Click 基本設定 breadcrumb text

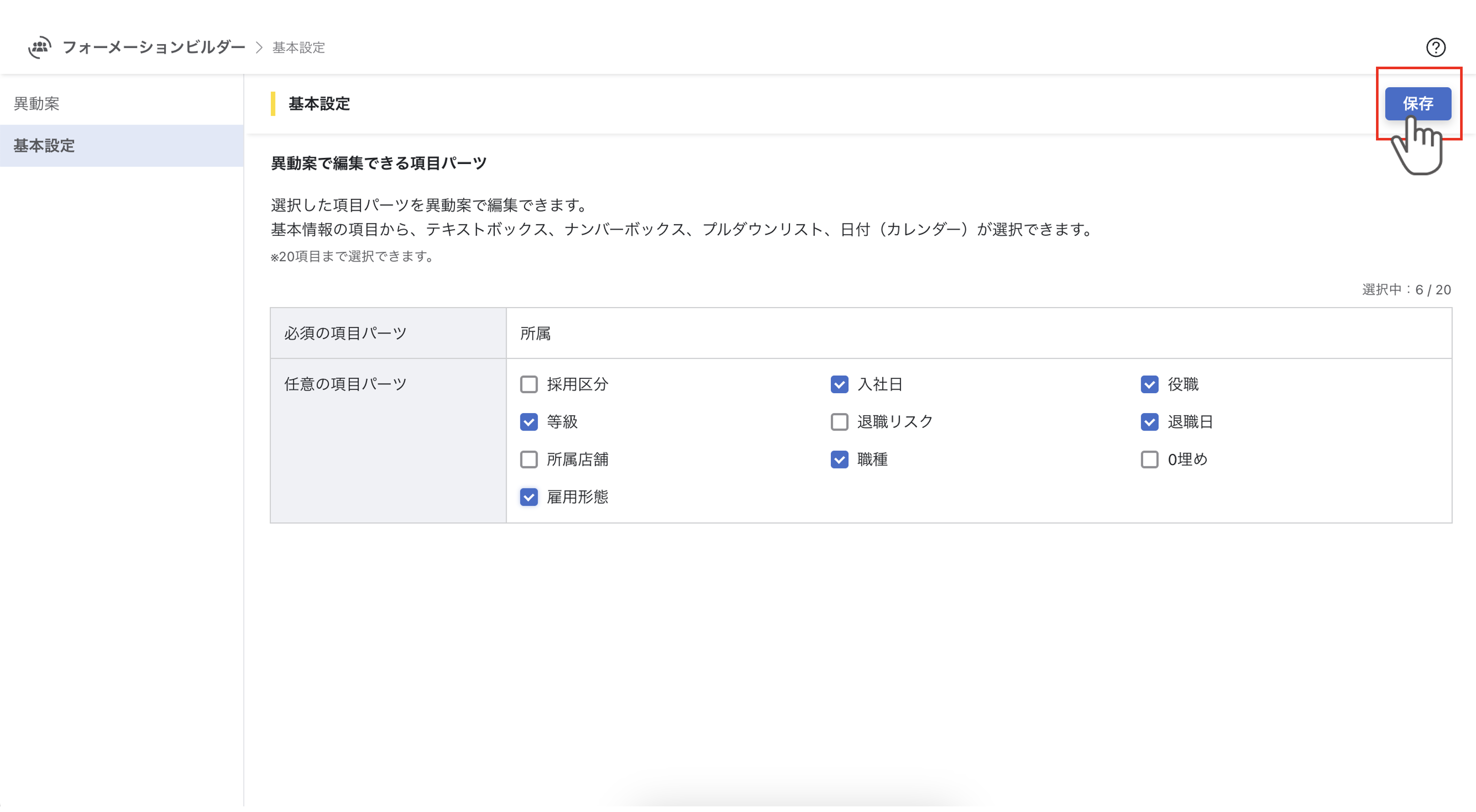(298, 48)
